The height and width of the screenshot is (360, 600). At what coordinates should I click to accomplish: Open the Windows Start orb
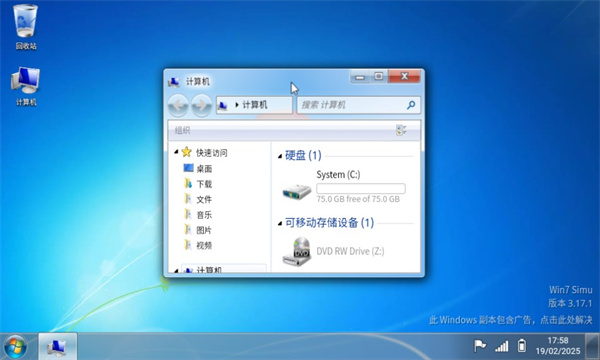(x=15, y=347)
